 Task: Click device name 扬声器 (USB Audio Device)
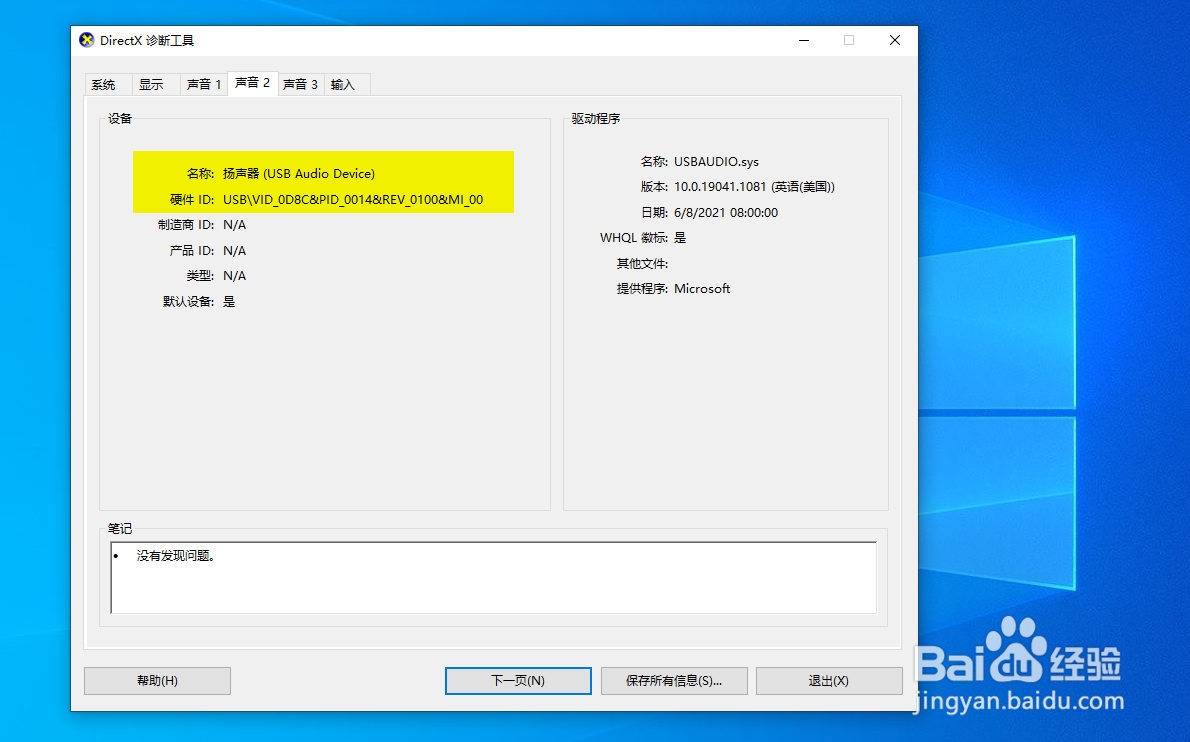tap(299, 174)
